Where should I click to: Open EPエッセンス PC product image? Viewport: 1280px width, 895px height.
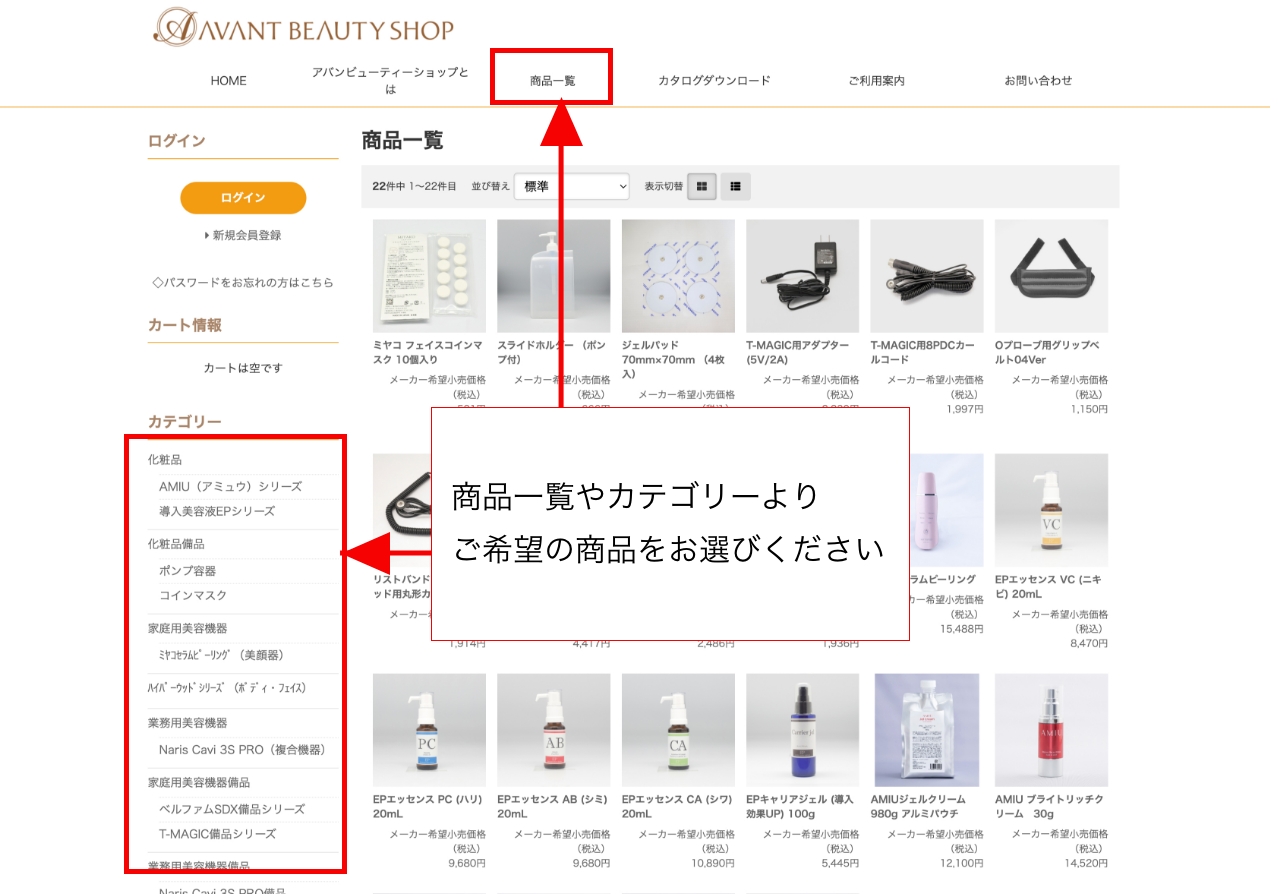(x=429, y=730)
